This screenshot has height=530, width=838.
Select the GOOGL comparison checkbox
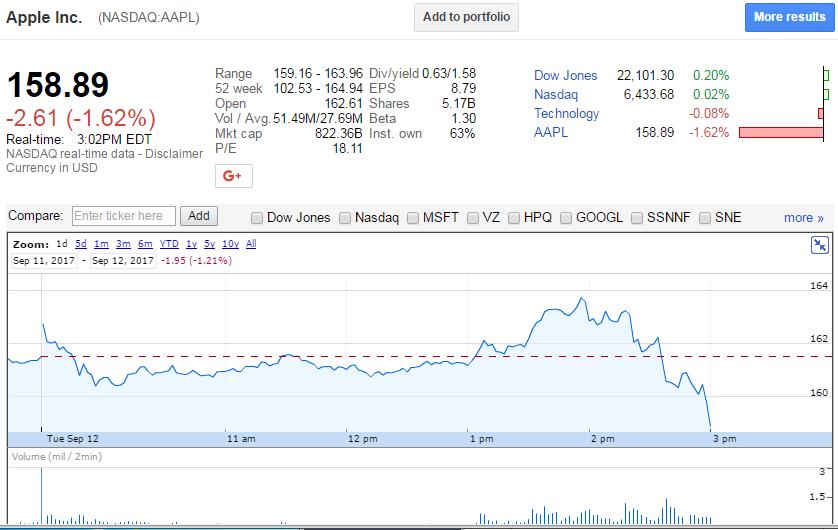click(x=566, y=218)
